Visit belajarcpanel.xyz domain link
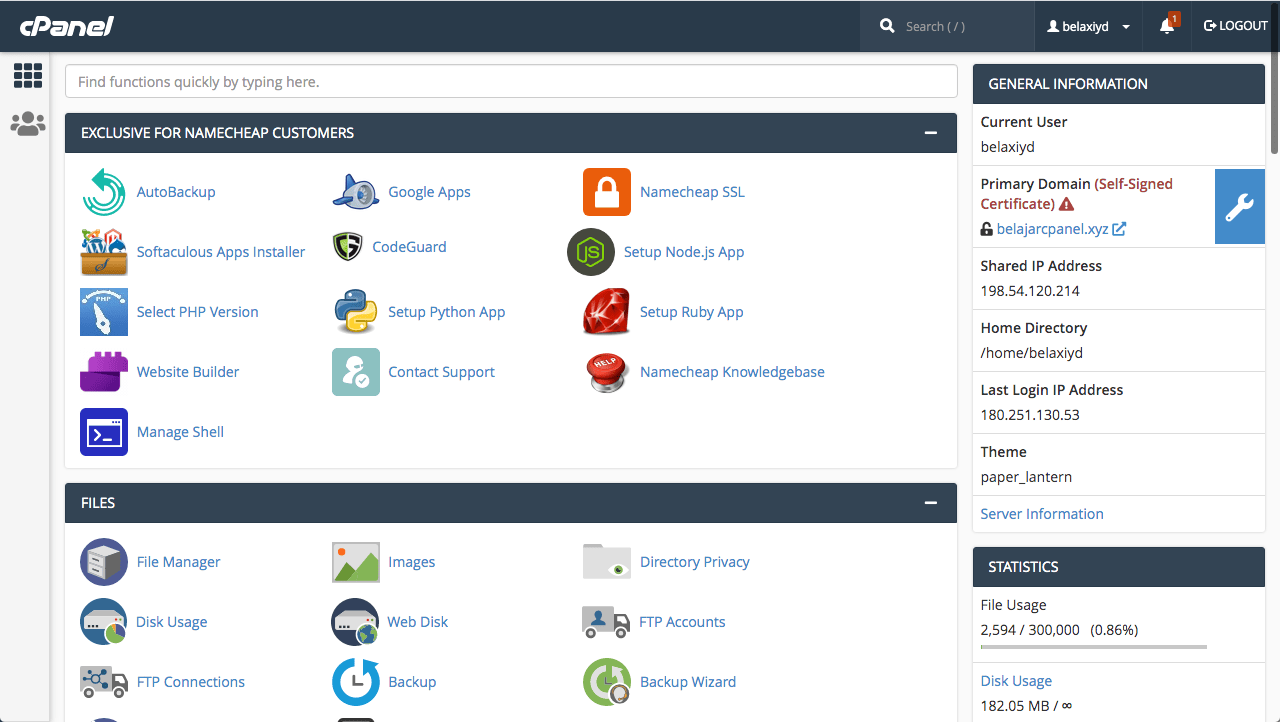The width and height of the screenshot is (1280, 722). pos(1053,228)
